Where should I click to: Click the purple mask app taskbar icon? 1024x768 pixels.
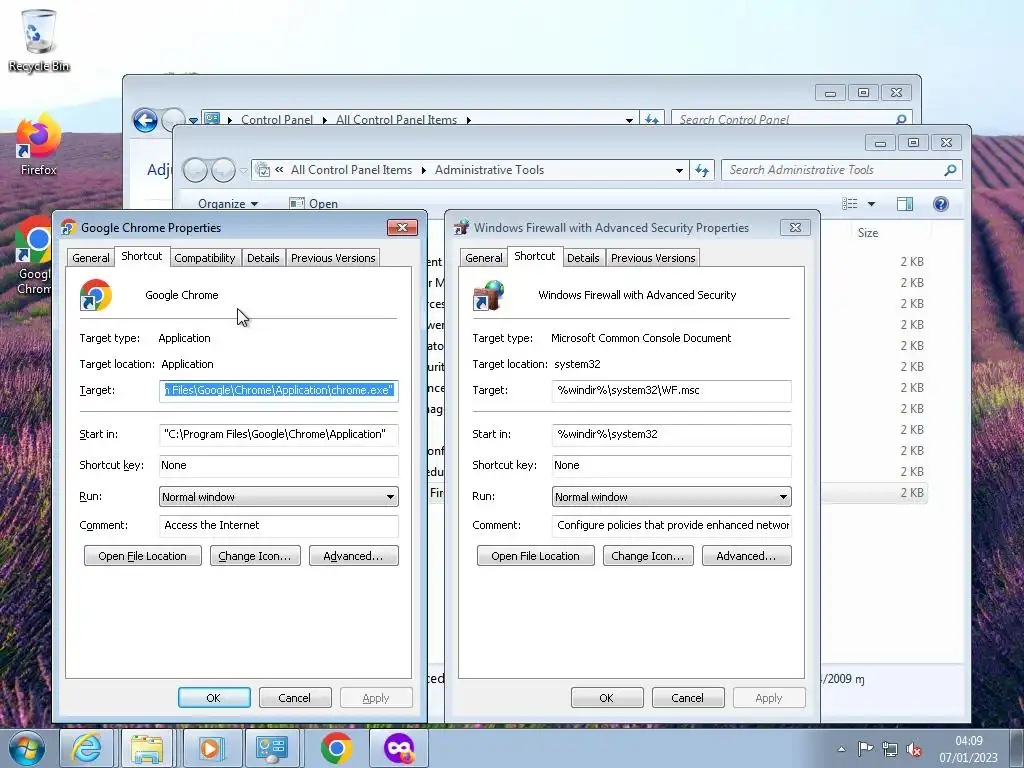coord(399,748)
